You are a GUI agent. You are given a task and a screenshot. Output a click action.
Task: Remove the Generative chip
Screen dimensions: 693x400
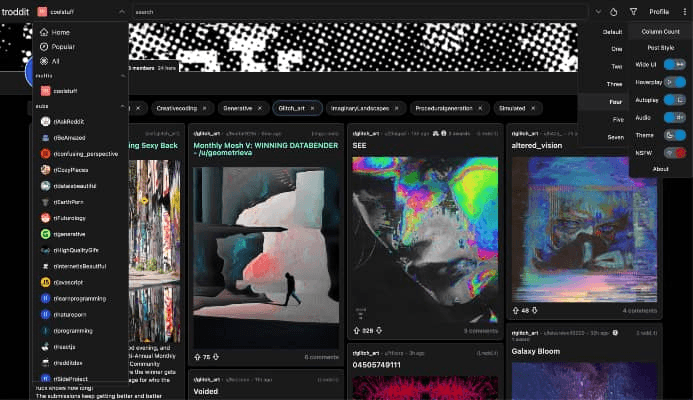pyautogui.click(x=260, y=108)
